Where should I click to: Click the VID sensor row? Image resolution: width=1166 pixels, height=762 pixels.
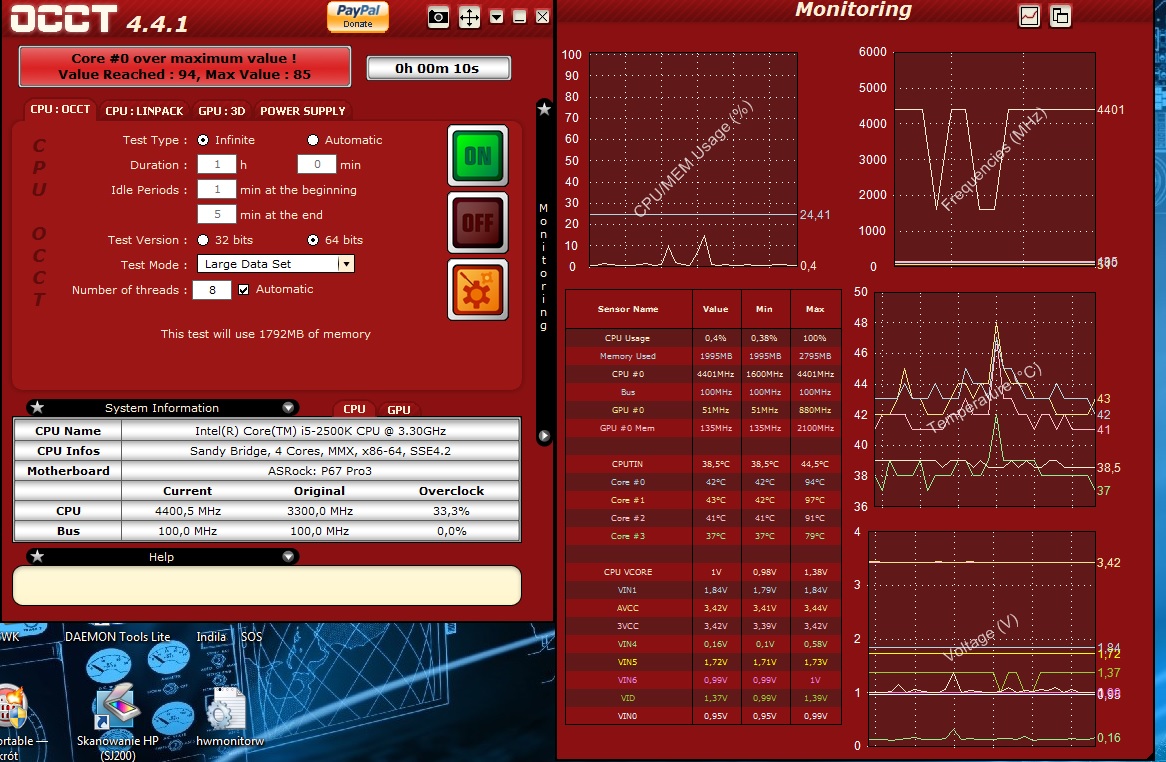point(703,698)
